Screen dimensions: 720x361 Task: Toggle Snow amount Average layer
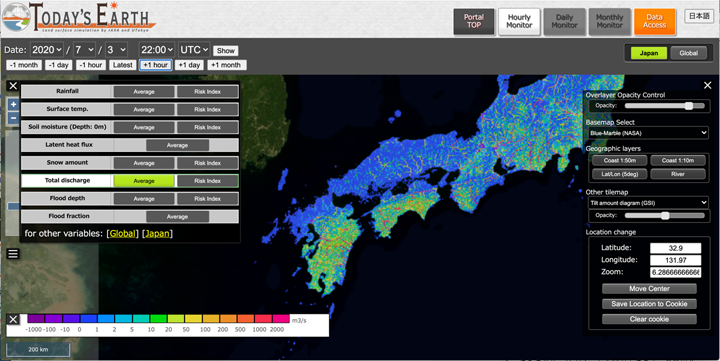tap(144, 163)
